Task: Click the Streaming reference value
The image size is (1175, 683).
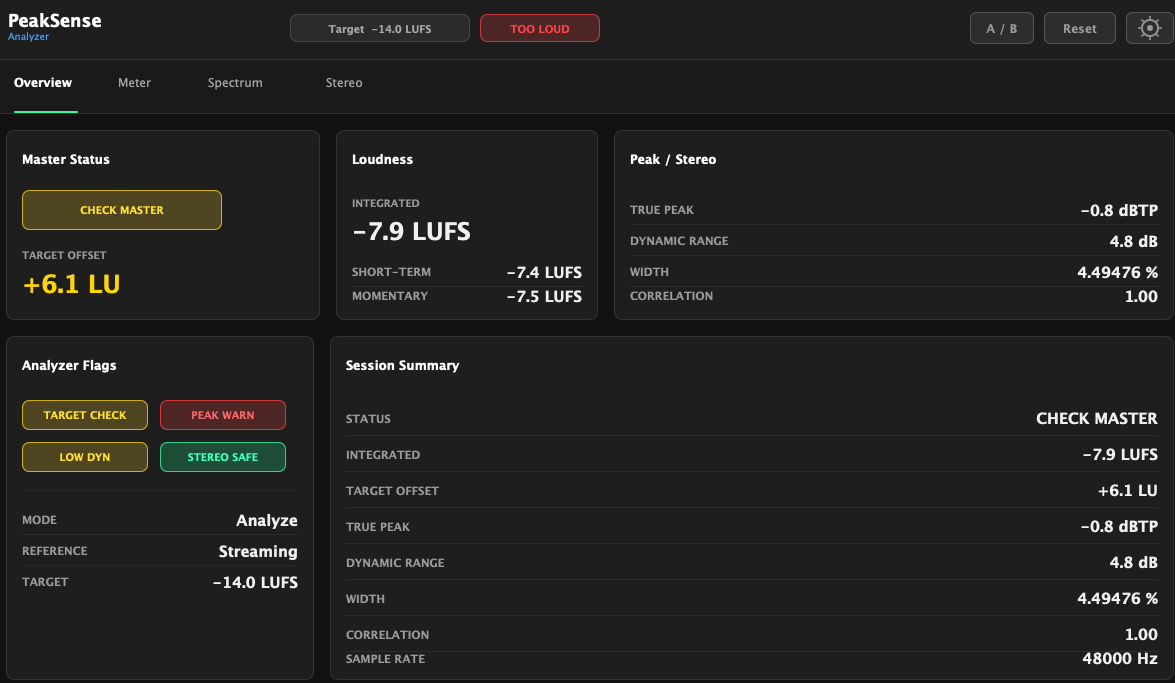Action: coord(258,551)
